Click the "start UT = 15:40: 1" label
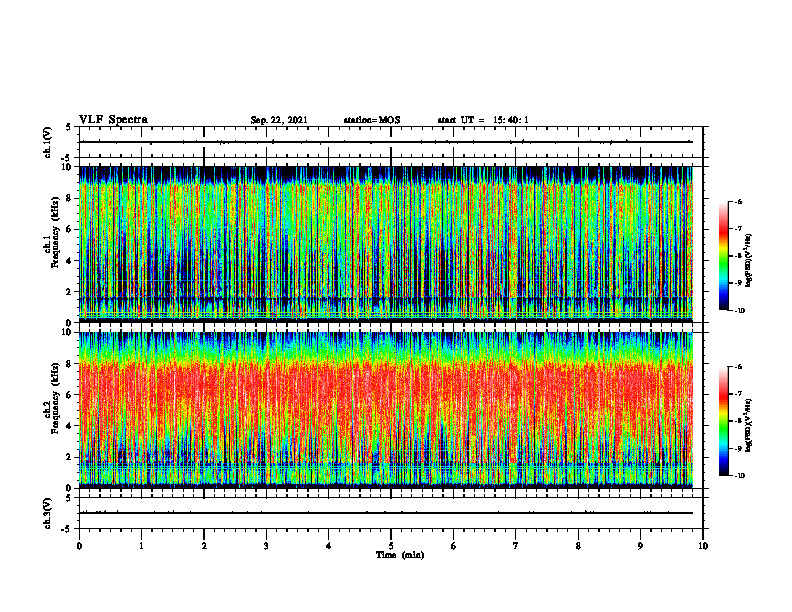This screenshot has width=792, height=612. point(483,120)
